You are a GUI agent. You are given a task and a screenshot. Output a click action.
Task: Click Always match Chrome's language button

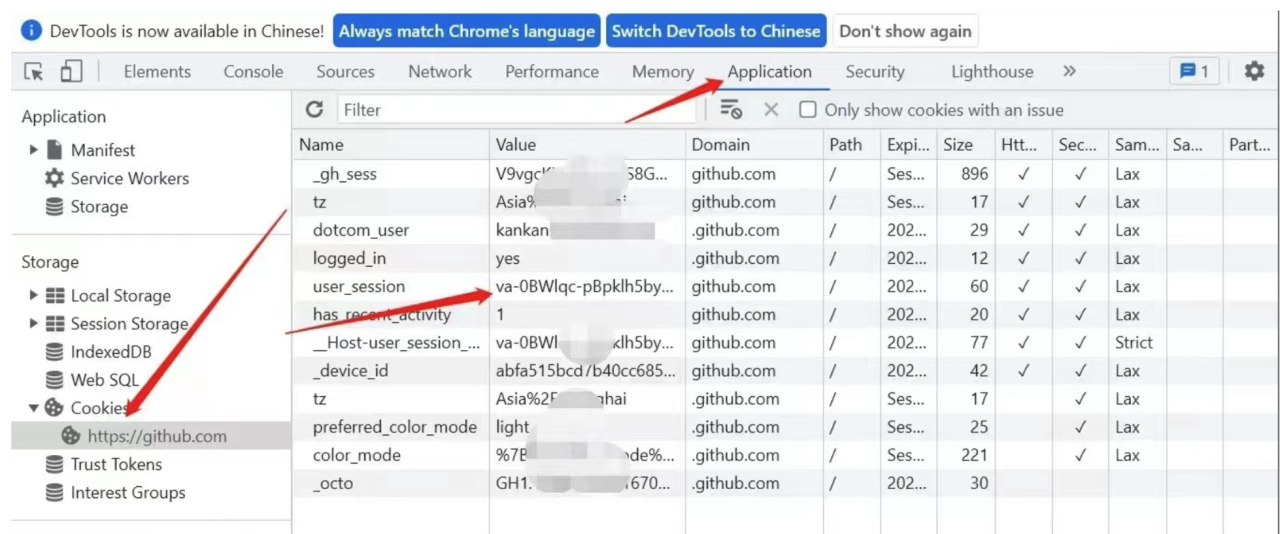click(x=466, y=31)
